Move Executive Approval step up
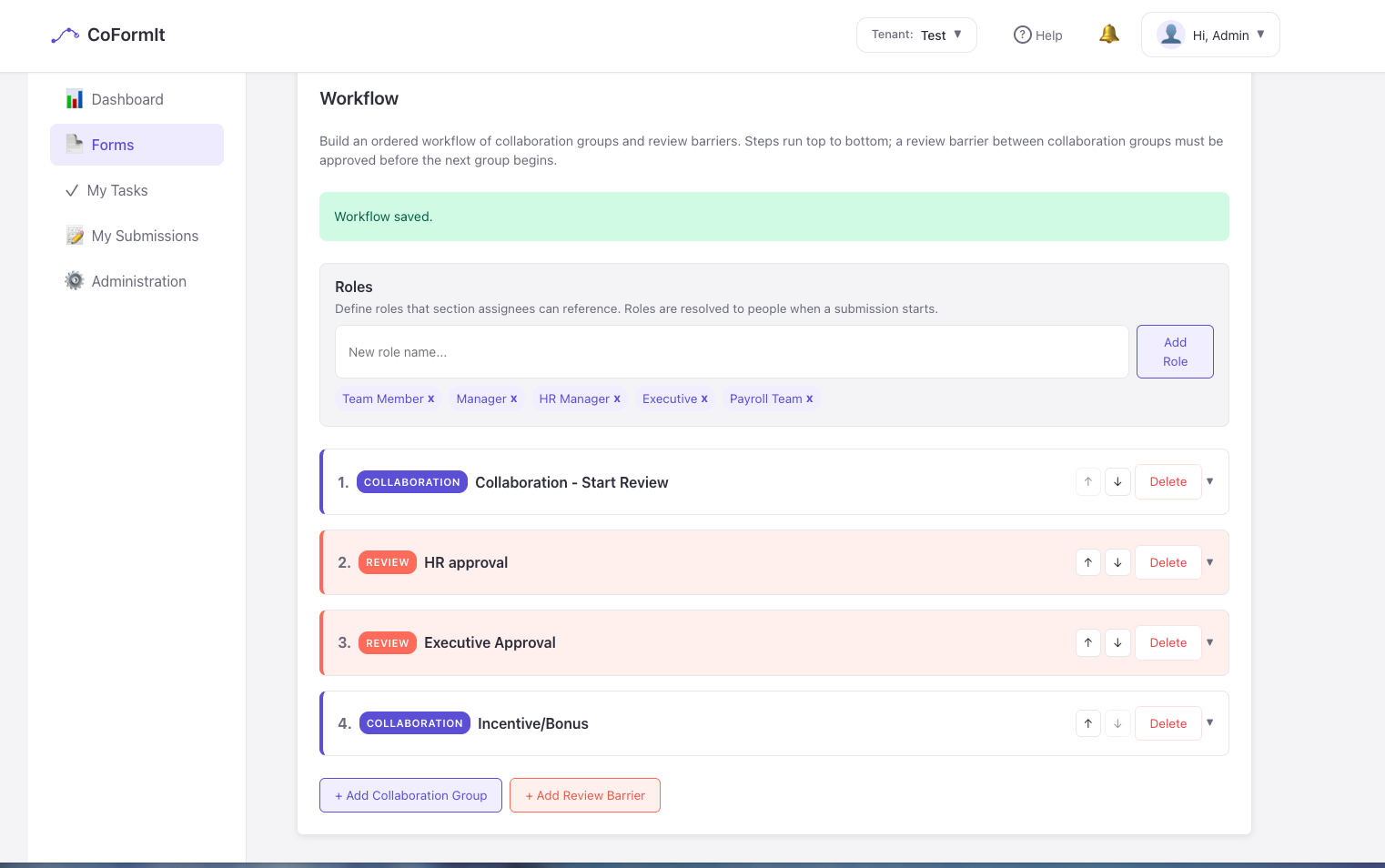 pyautogui.click(x=1088, y=642)
